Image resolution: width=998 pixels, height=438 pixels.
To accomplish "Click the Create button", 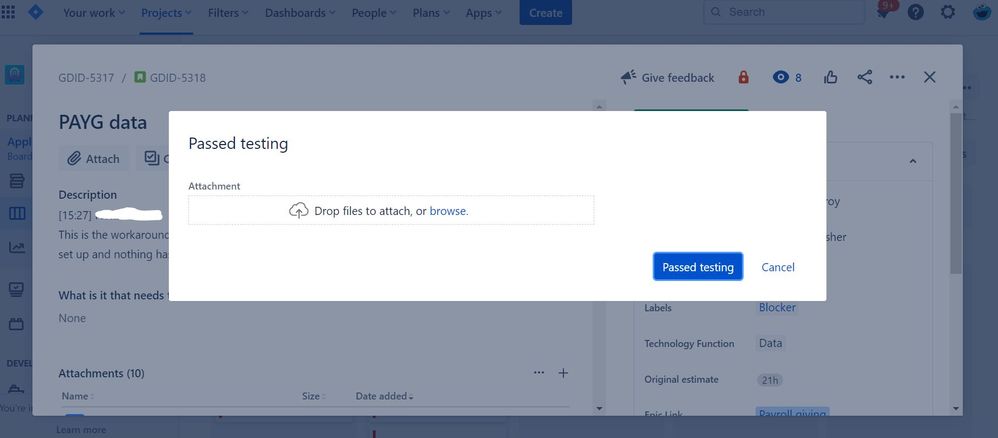I will pyautogui.click(x=545, y=13).
